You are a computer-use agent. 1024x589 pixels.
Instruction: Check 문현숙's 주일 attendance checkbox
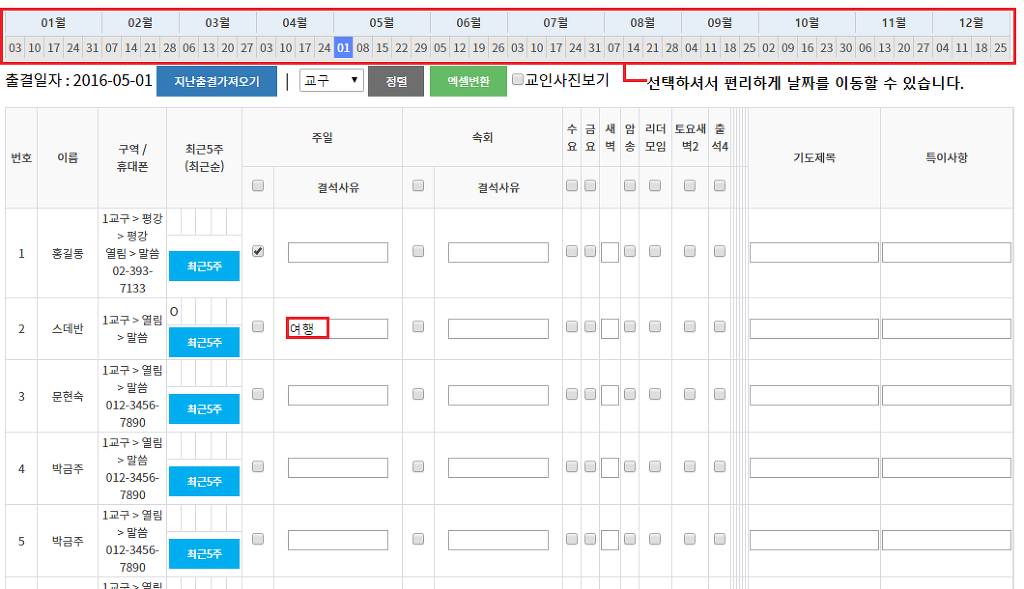point(258,394)
